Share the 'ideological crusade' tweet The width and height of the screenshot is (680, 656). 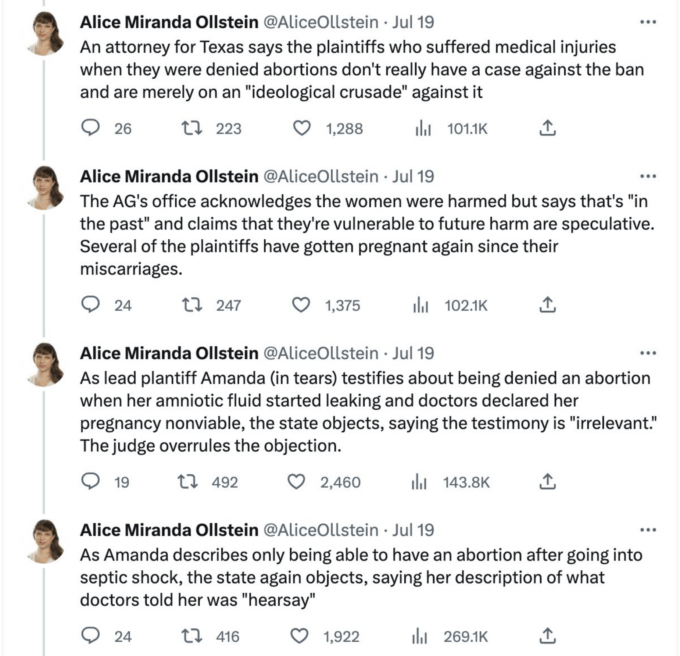pyautogui.click(x=547, y=128)
